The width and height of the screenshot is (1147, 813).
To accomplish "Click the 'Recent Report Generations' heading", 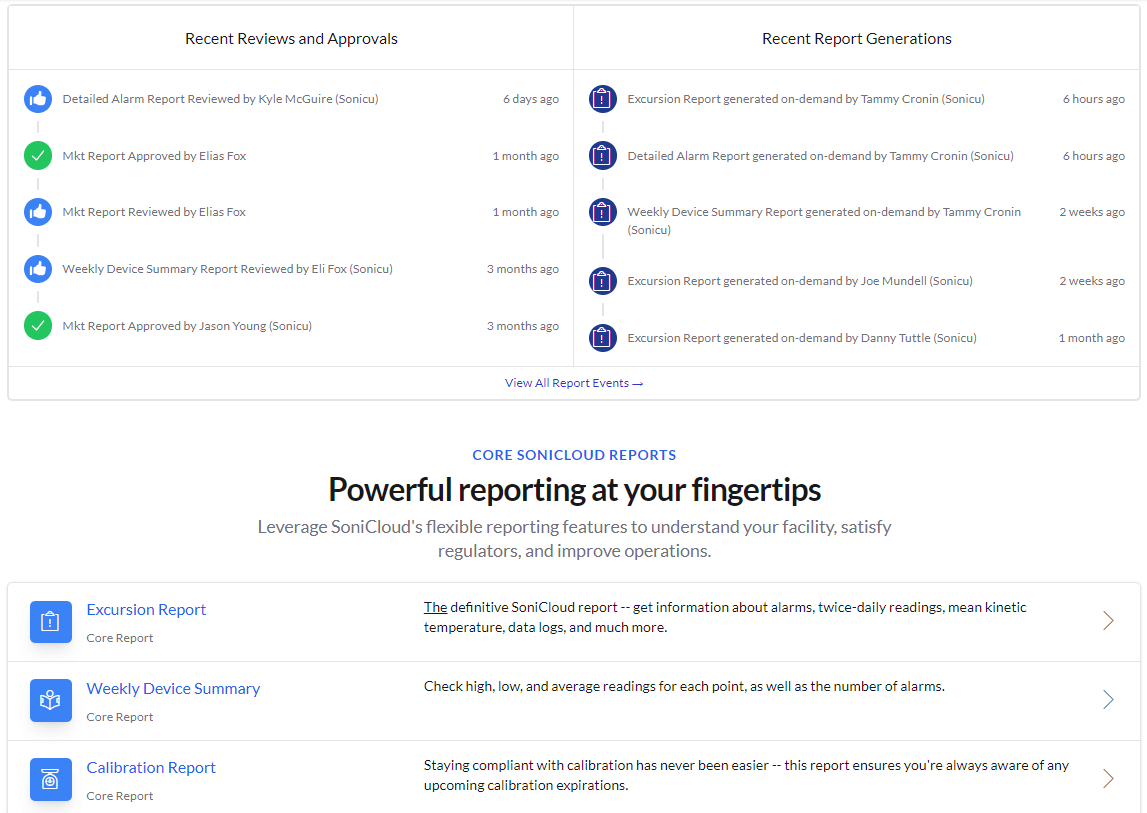I will coord(857,39).
